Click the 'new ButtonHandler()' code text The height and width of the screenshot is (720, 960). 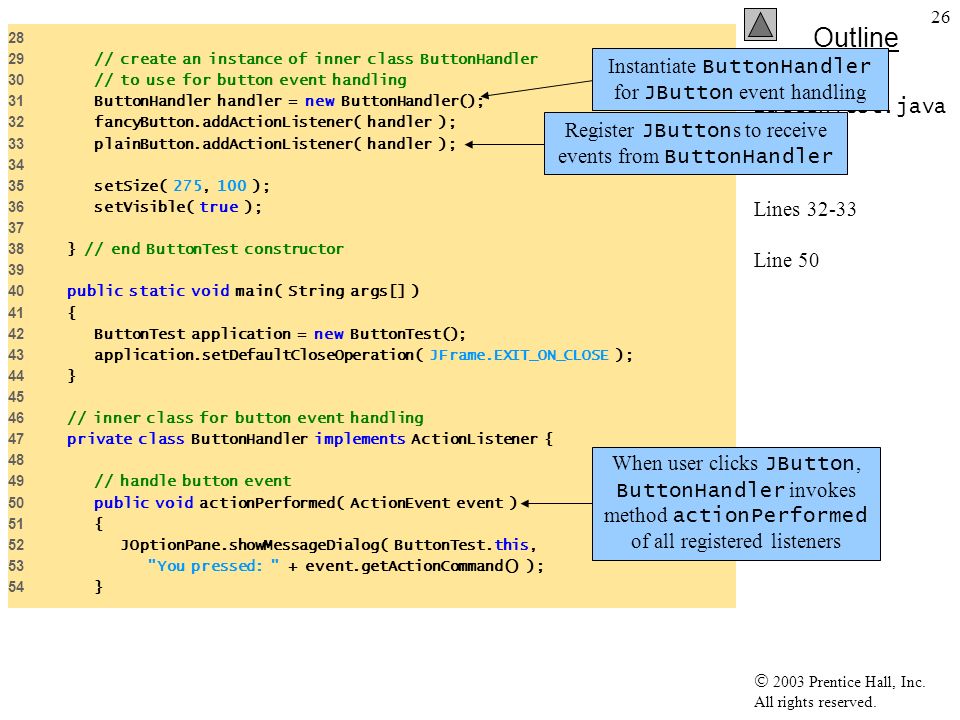[x=394, y=101]
